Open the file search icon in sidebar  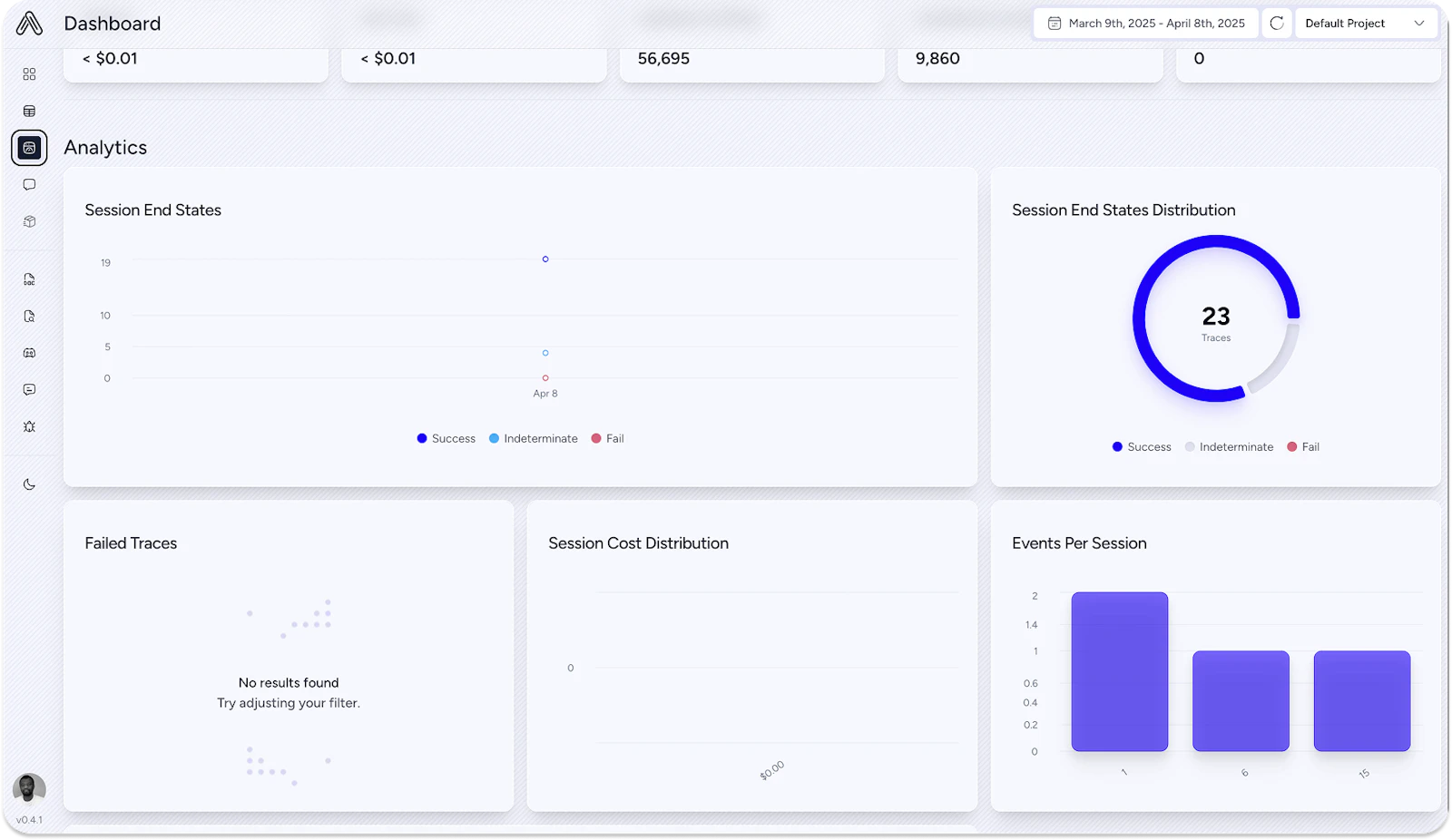(29, 317)
